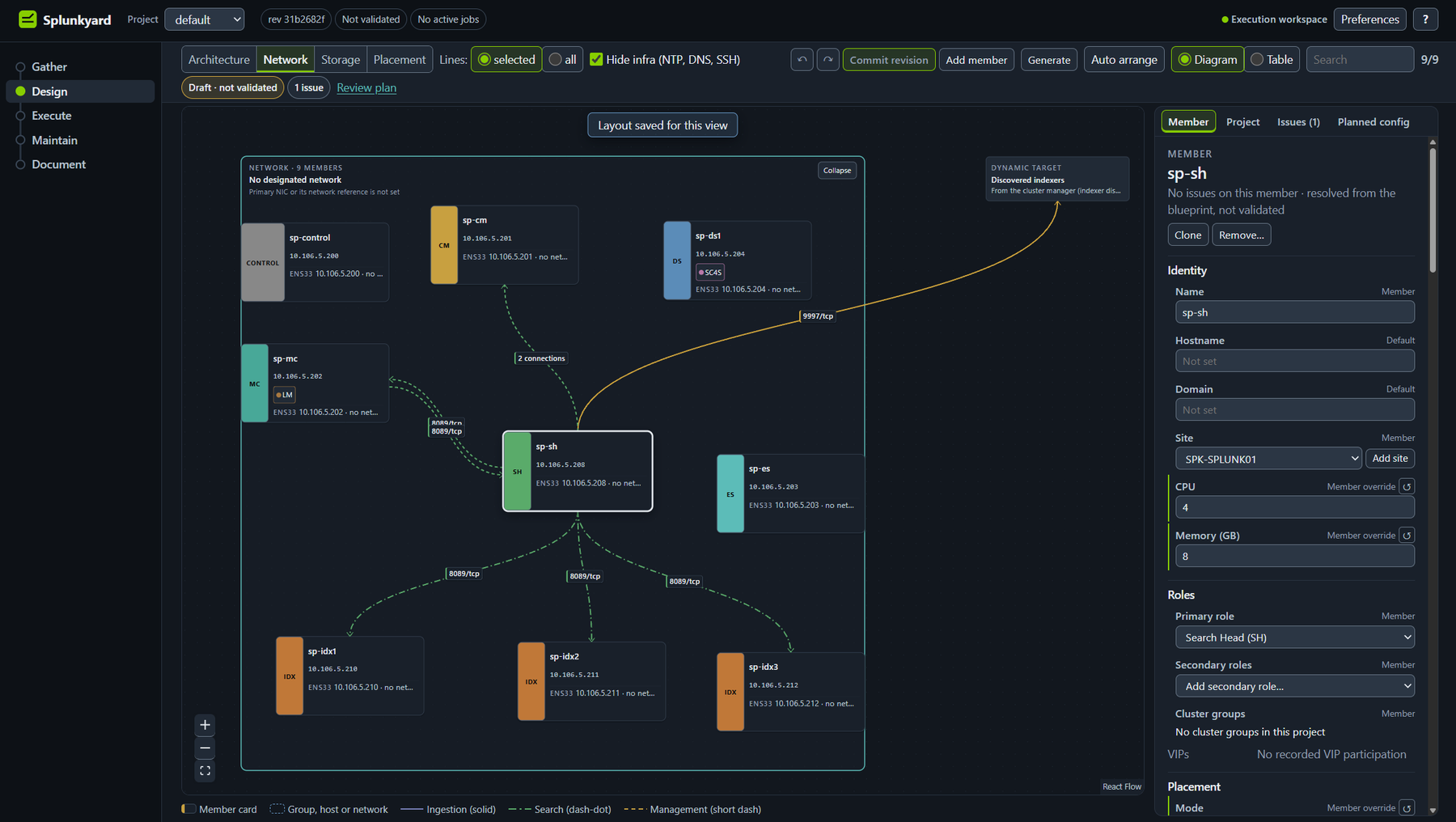The image size is (1456, 822).
Task: Click the undo arrow icon
Action: (x=802, y=60)
